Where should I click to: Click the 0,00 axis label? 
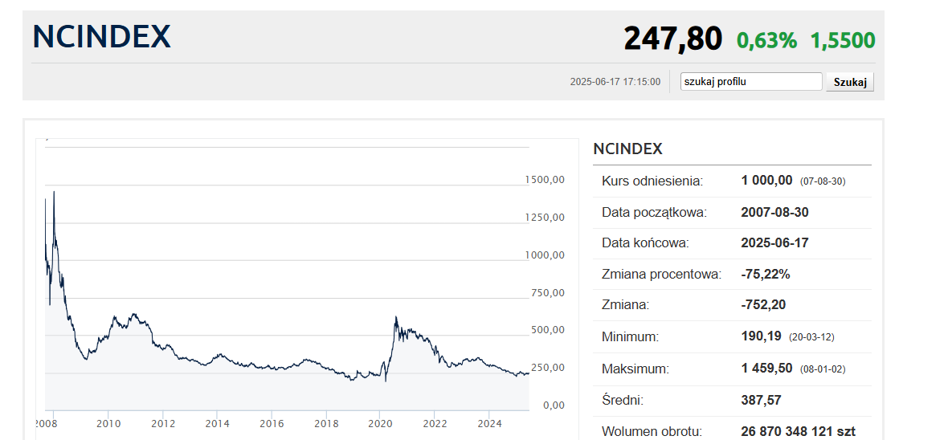[554, 406]
